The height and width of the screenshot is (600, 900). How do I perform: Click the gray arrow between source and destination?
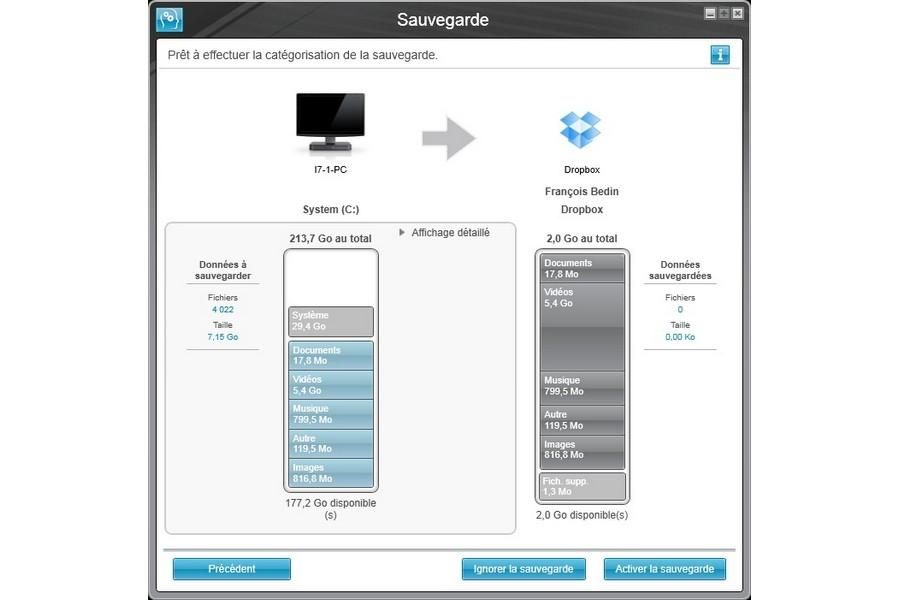448,138
